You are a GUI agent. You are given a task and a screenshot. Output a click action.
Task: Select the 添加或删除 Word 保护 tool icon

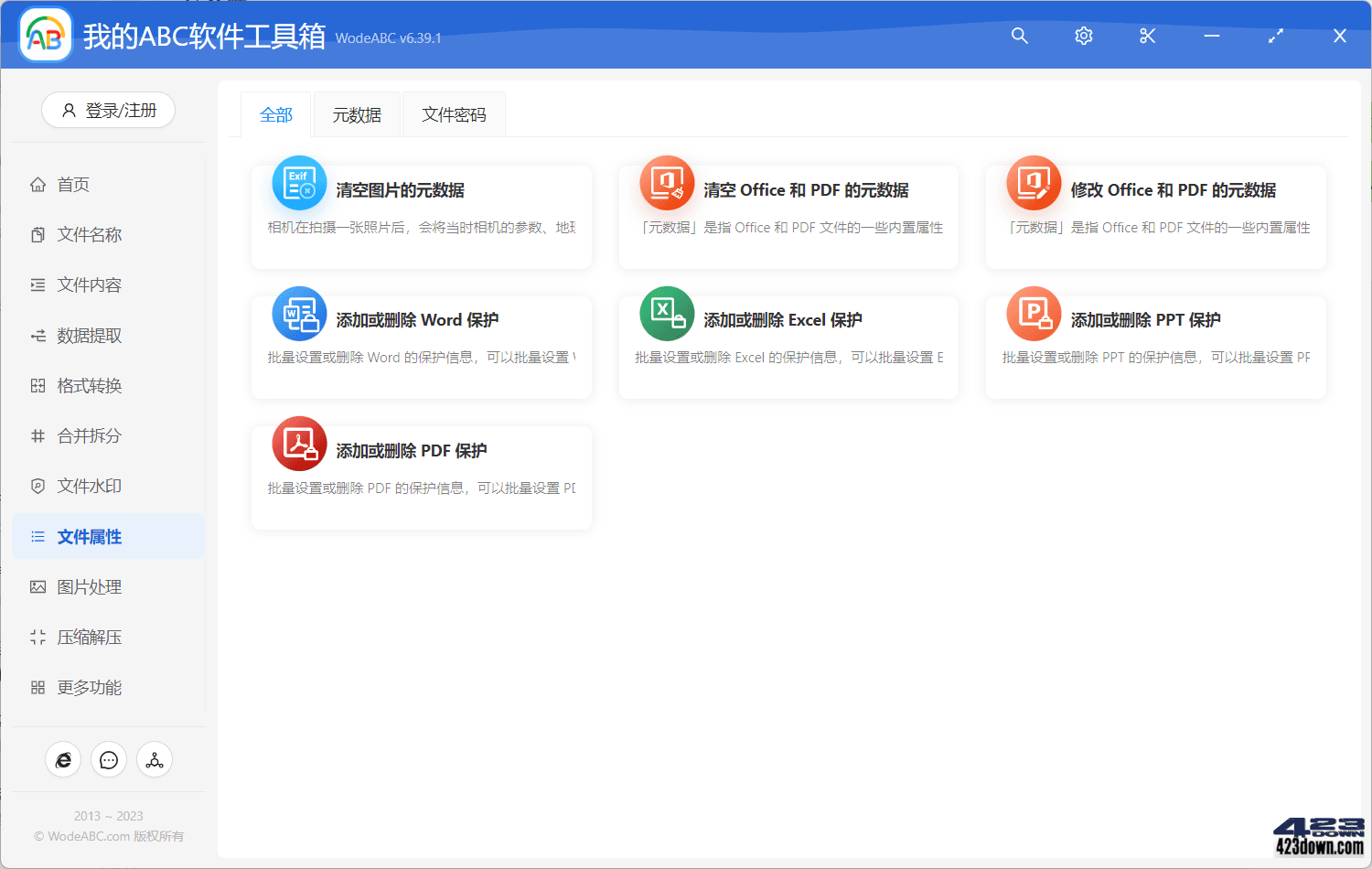click(299, 313)
